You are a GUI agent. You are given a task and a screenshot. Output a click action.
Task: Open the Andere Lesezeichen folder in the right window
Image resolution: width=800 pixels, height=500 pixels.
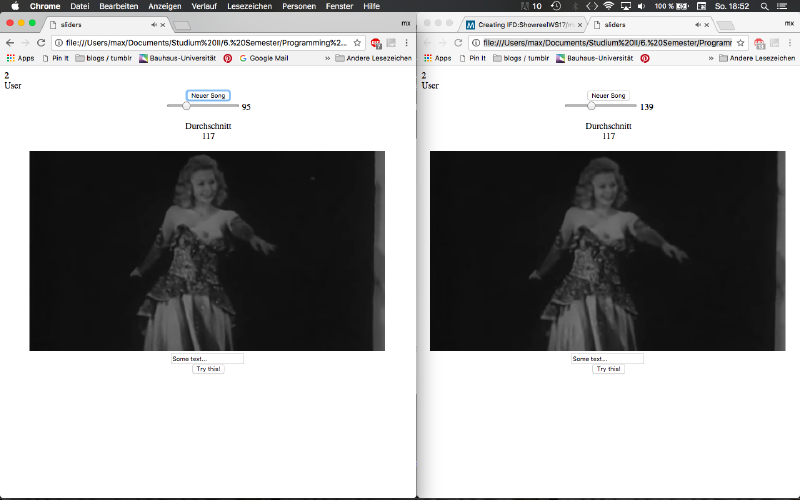pos(761,58)
